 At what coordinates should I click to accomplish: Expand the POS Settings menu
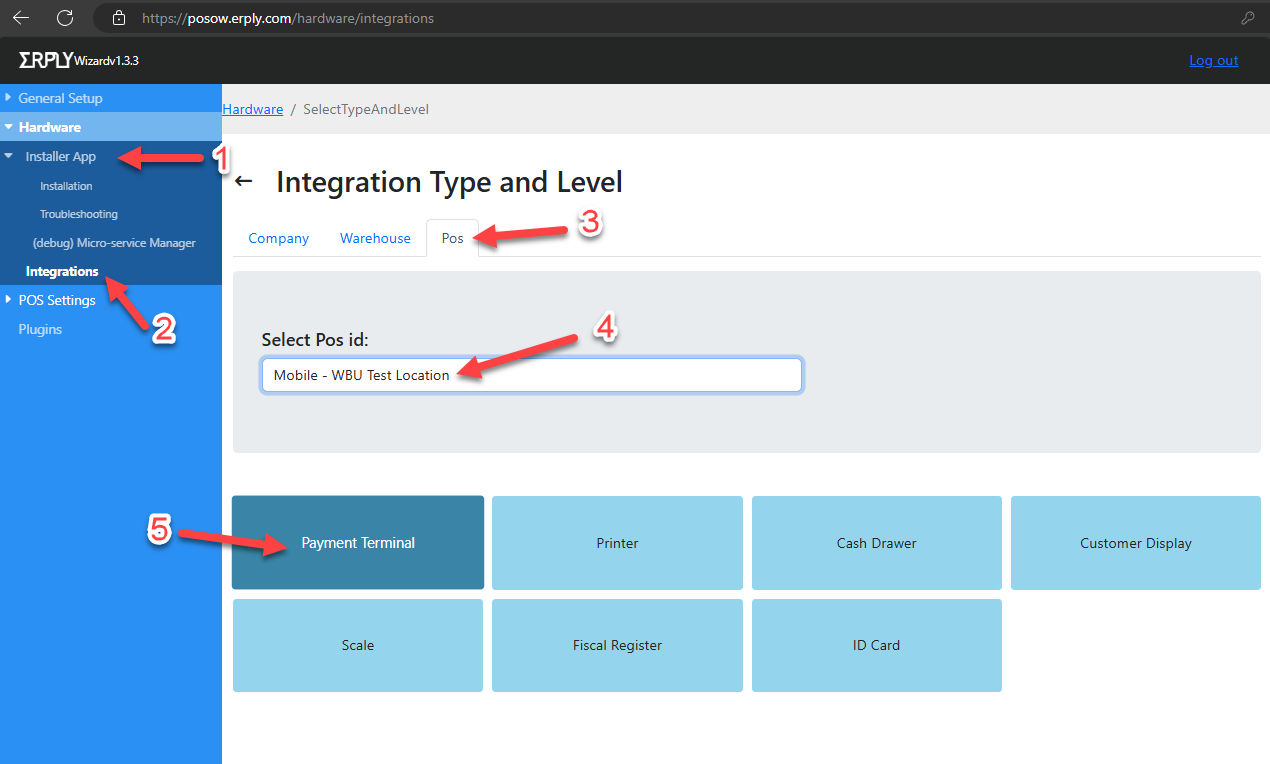tap(57, 300)
